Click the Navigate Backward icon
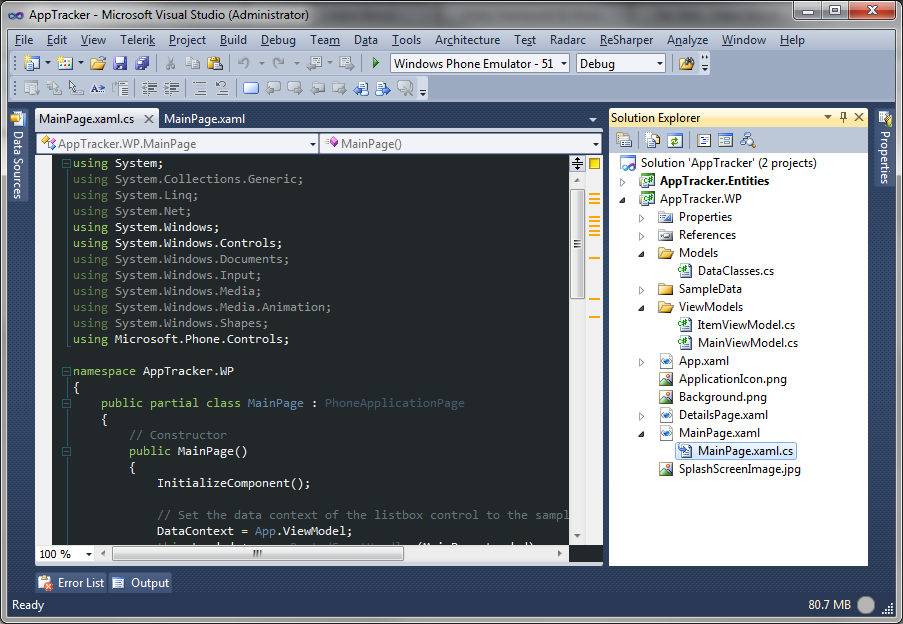903x624 pixels. [314, 63]
